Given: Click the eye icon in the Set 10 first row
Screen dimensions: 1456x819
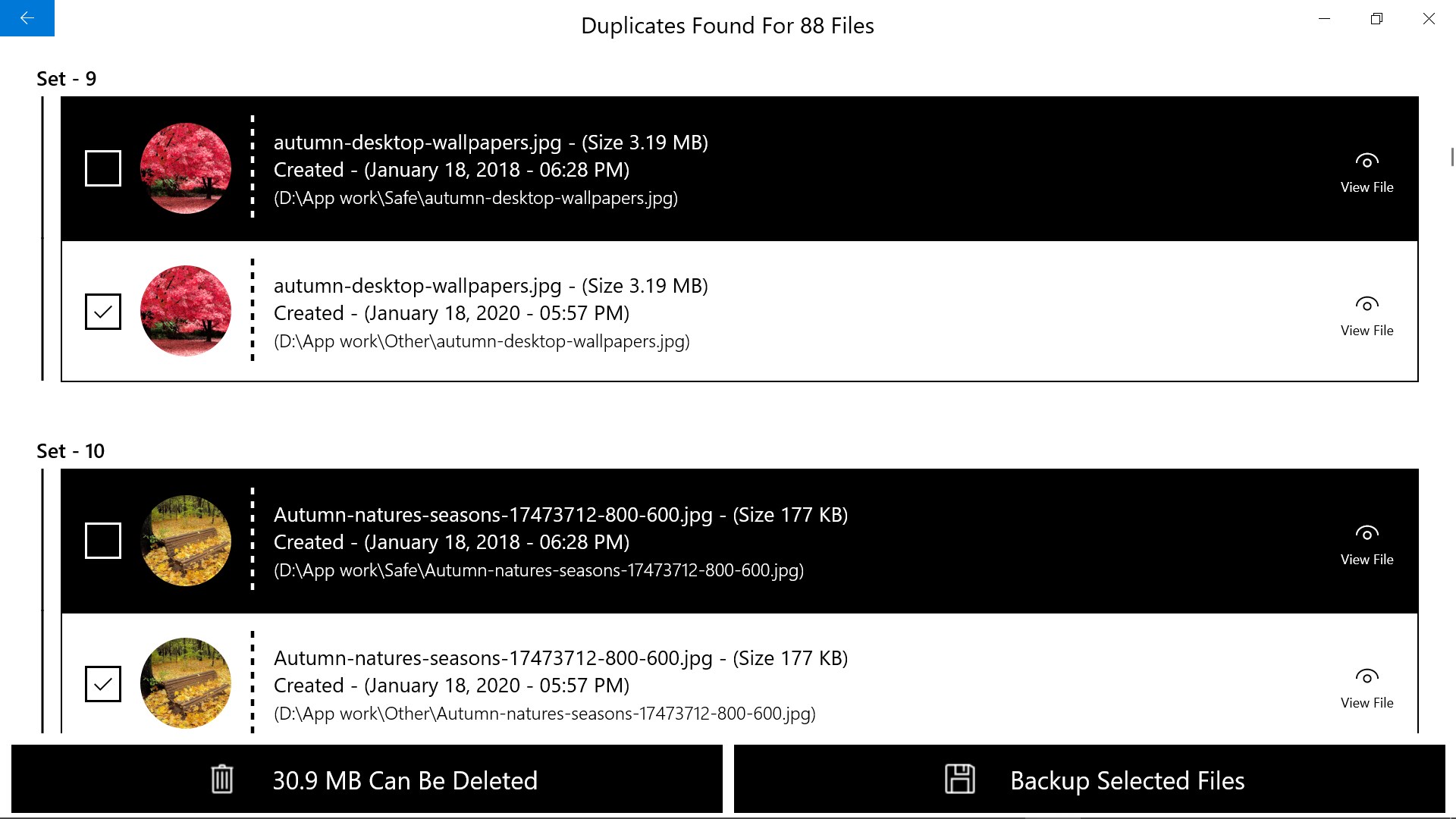Looking at the screenshot, I should [x=1367, y=533].
